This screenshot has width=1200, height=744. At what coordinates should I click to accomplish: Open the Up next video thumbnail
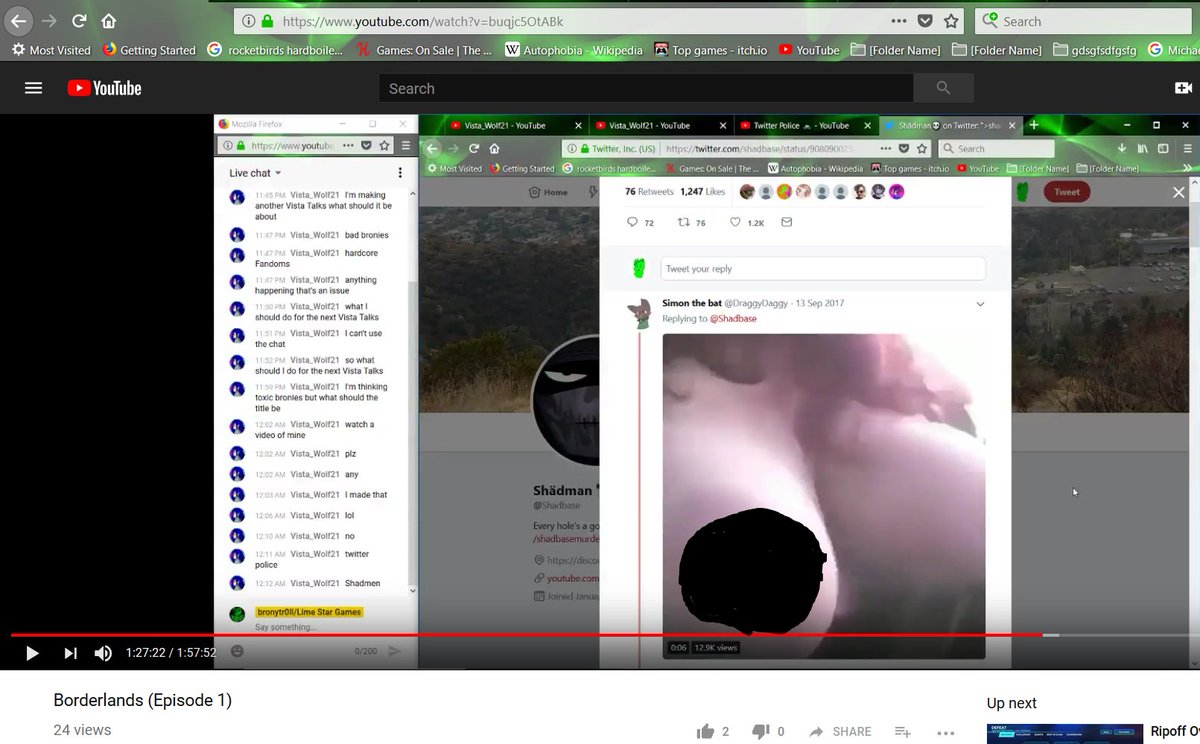coord(1064,734)
